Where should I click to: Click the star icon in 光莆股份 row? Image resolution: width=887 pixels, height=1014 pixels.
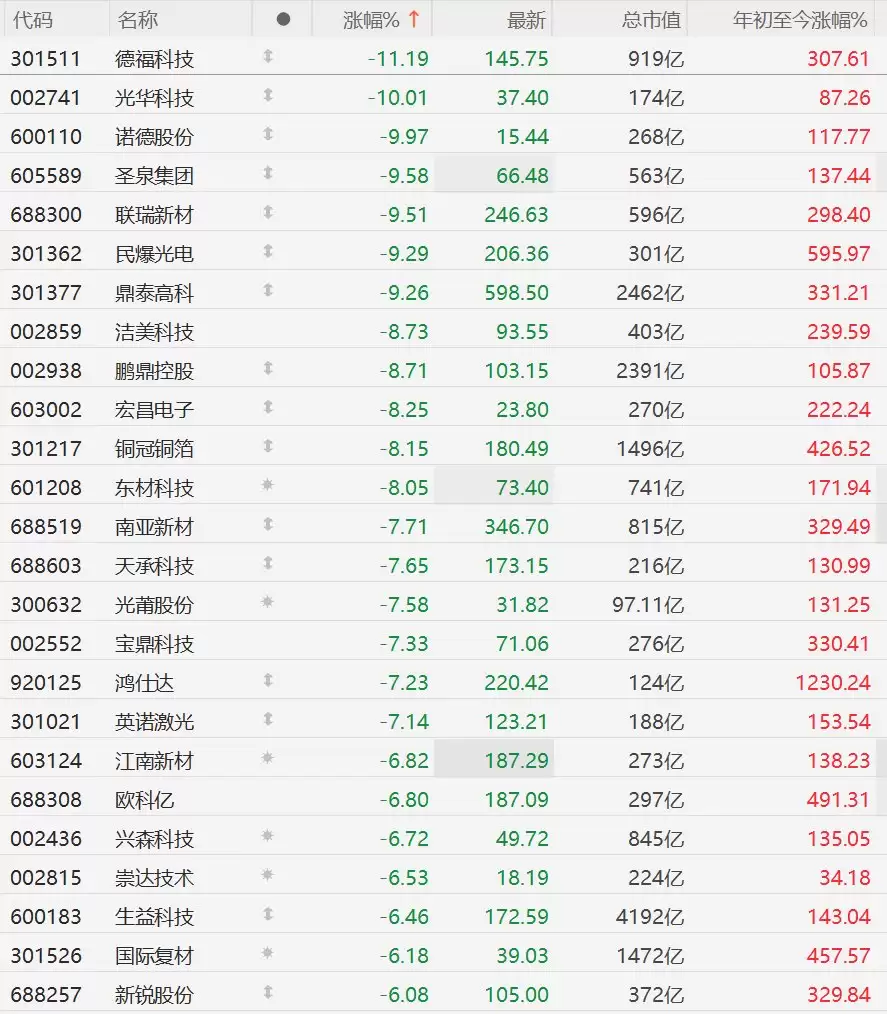click(268, 602)
